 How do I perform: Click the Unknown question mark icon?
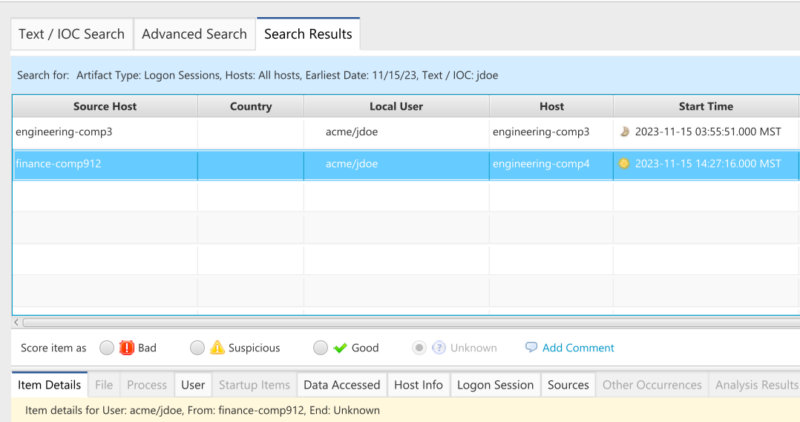[x=438, y=347]
